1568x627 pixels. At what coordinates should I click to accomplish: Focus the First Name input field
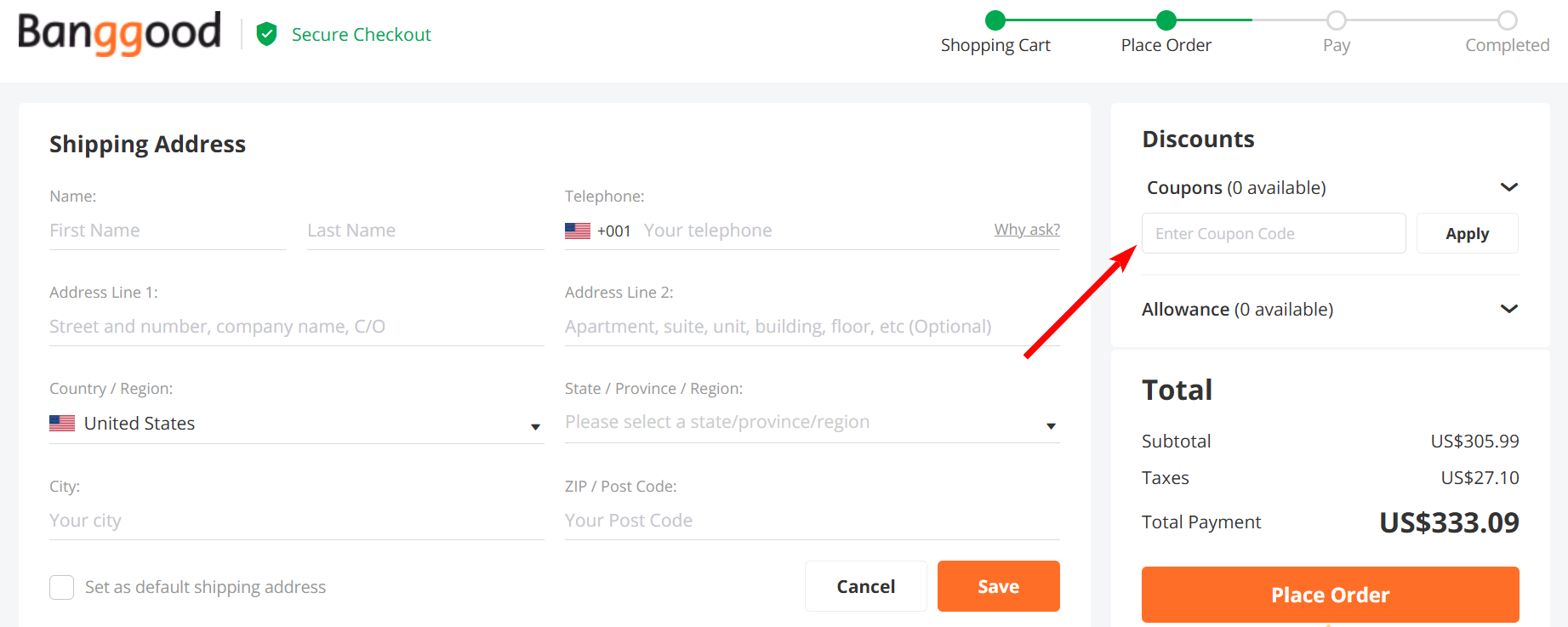click(168, 231)
